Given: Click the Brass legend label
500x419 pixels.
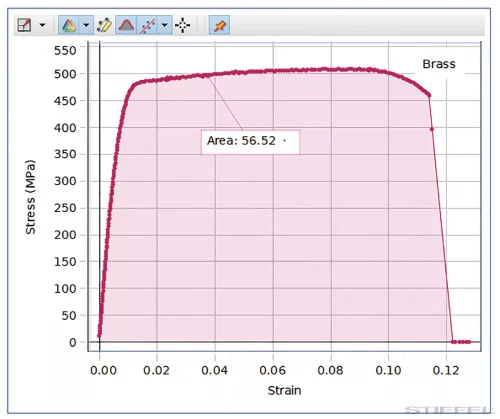Looking at the screenshot, I should click(x=439, y=64).
